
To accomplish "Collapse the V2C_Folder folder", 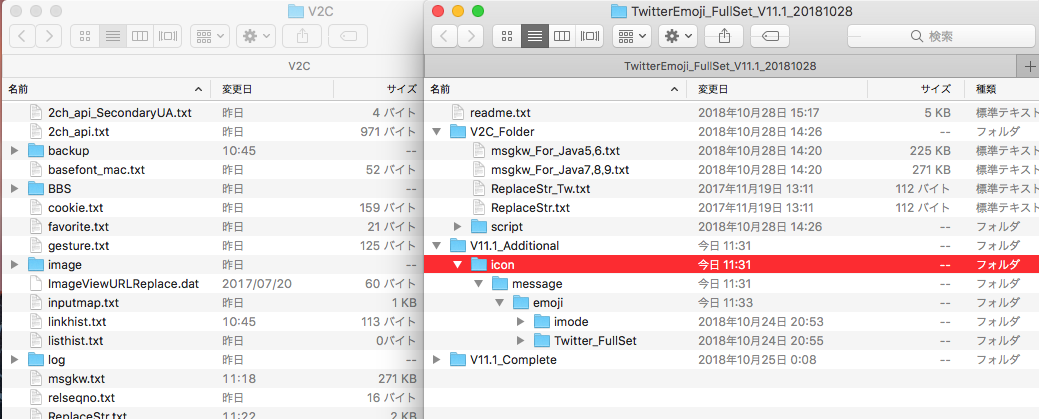I will point(437,132).
